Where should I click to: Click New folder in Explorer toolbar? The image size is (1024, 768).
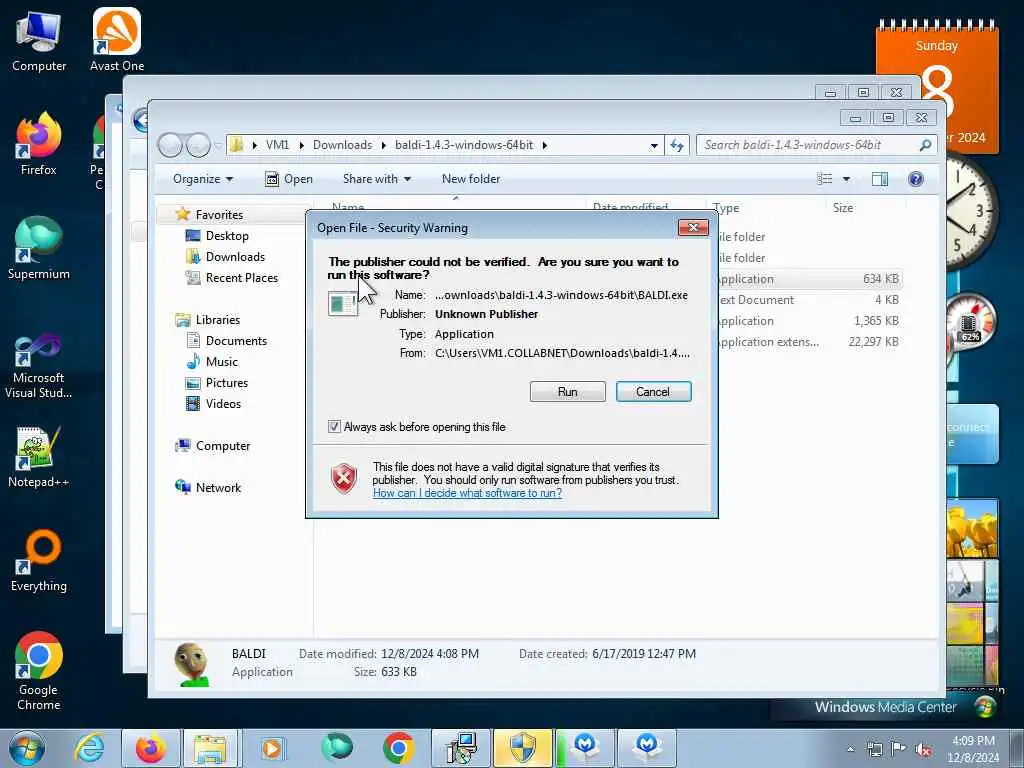pos(471,179)
